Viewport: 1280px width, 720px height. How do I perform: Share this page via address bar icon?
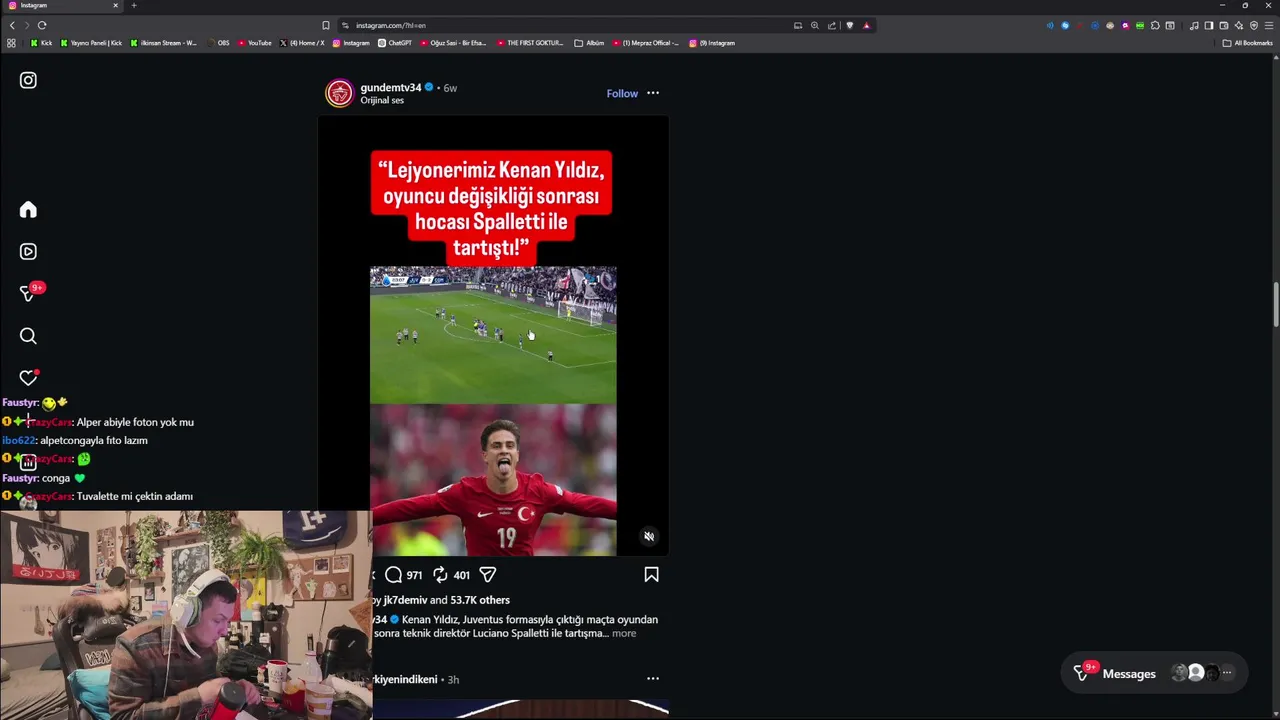tap(831, 25)
